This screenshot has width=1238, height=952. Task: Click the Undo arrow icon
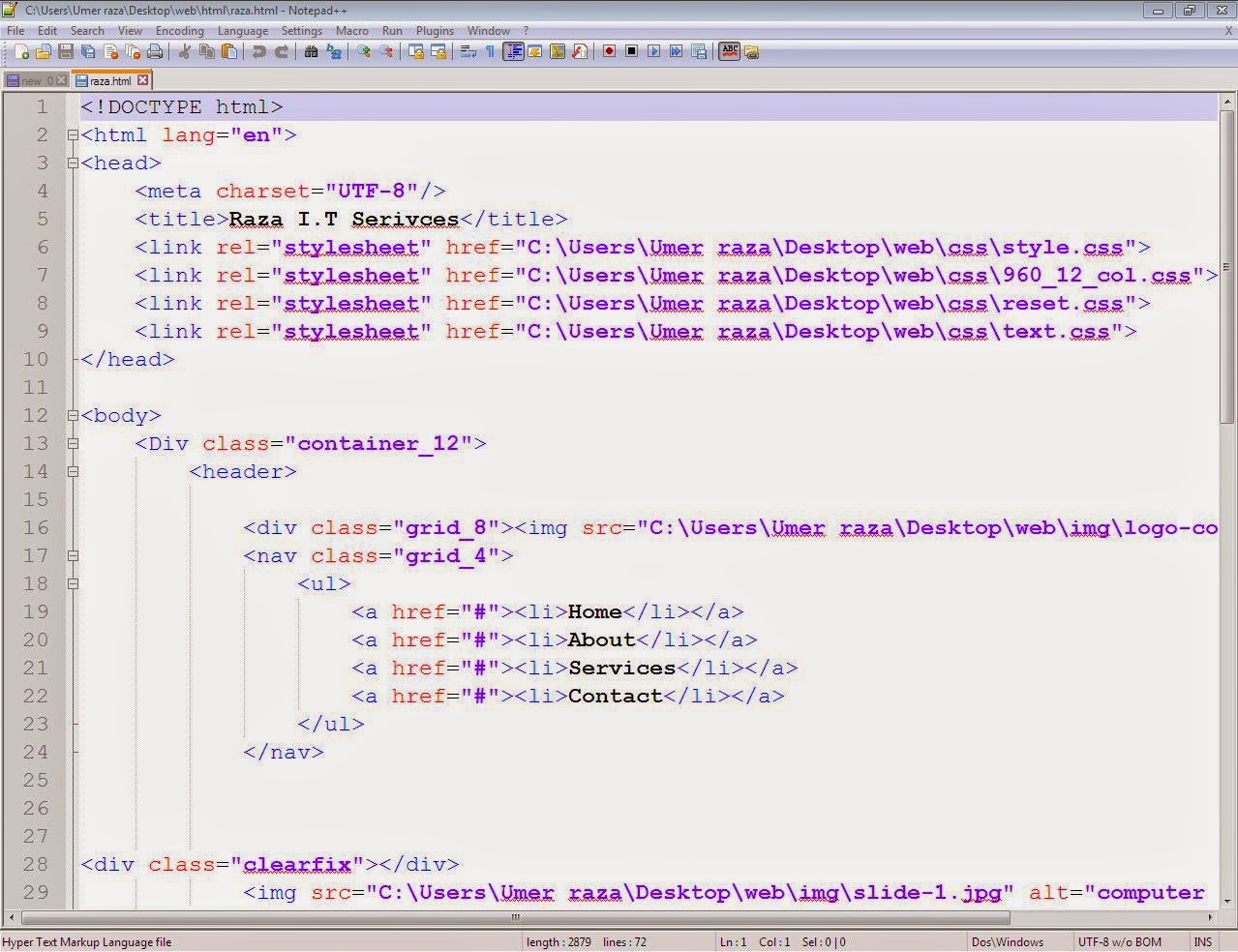tap(260, 51)
